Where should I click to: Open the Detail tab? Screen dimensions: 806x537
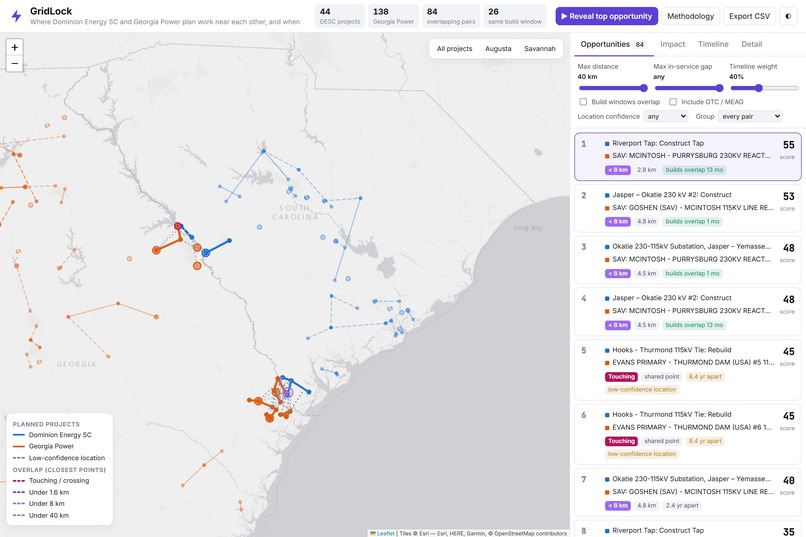752,44
